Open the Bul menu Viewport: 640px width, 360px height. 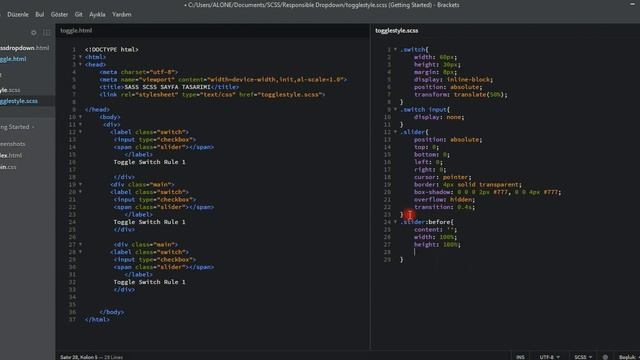coord(40,14)
